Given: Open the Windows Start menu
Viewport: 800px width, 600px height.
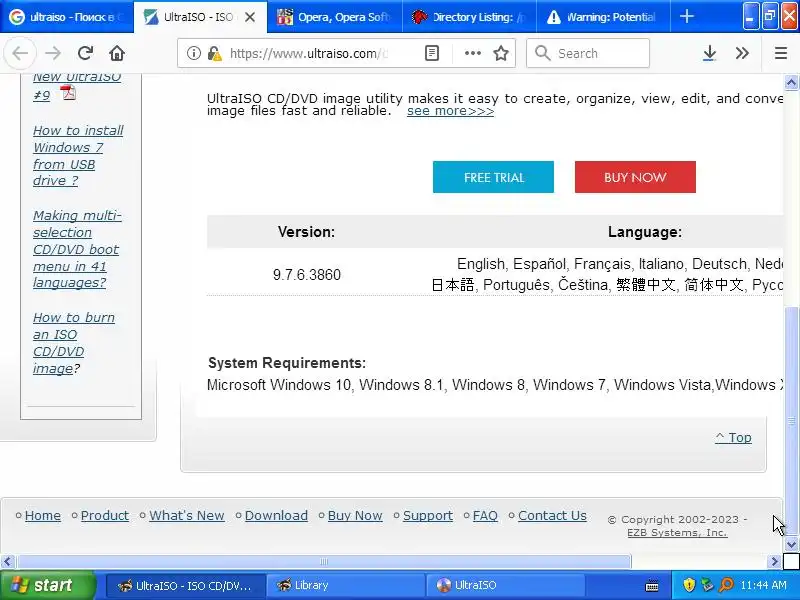Looking at the screenshot, I should click(47, 585).
